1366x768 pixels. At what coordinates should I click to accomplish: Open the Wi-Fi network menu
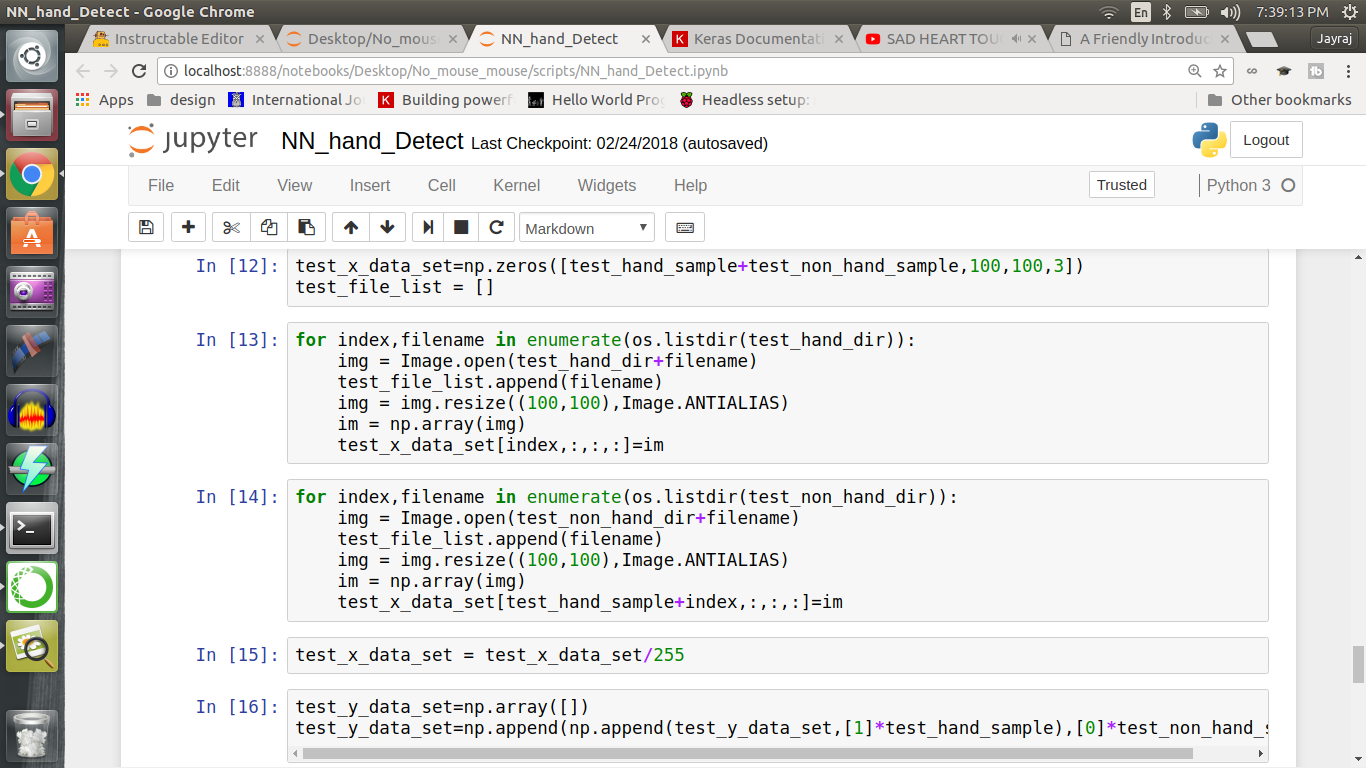(x=1108, y=12)
